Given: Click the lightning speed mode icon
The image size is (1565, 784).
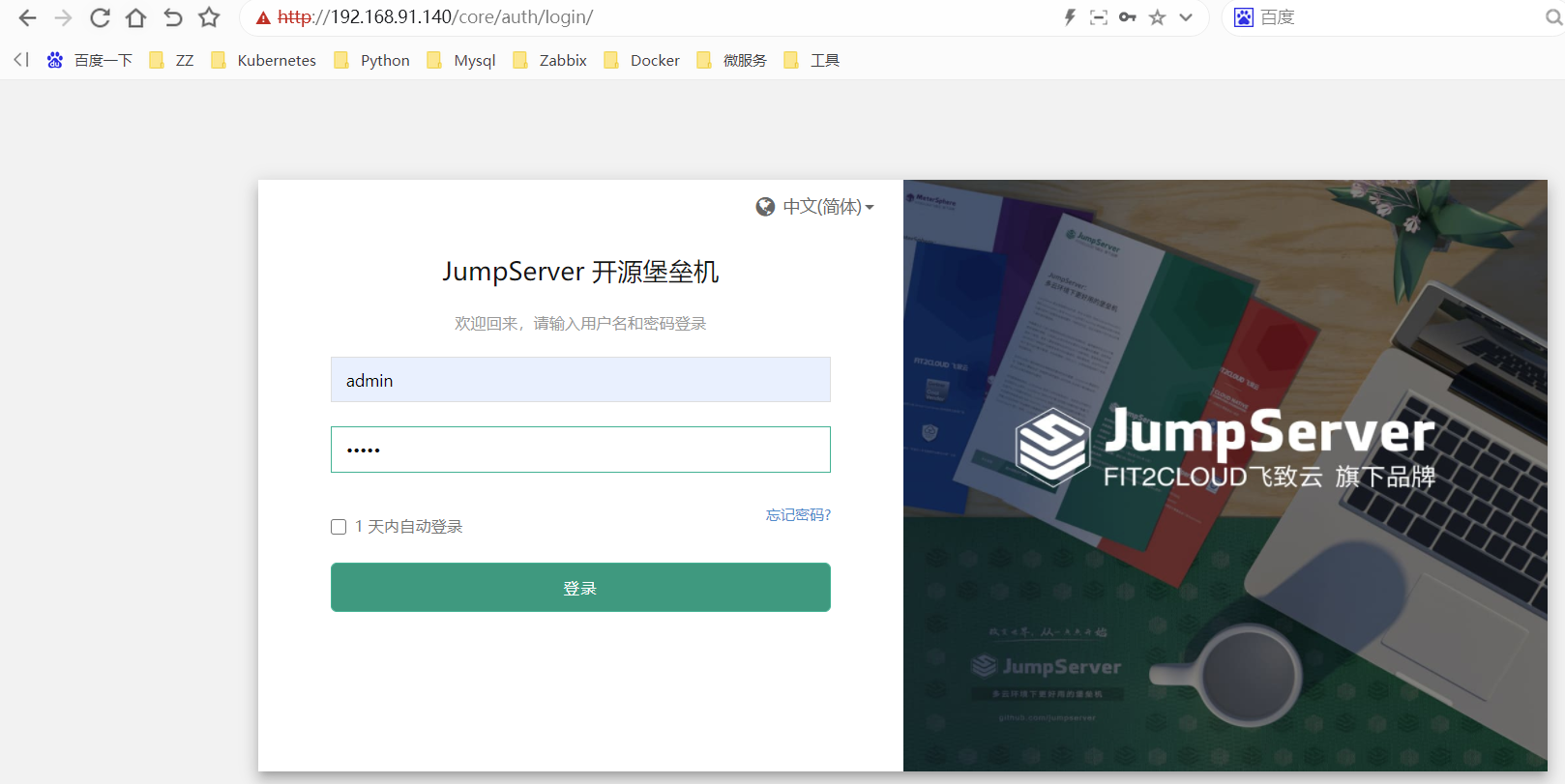Looking at the screenshot, I should coord(1070,17).
